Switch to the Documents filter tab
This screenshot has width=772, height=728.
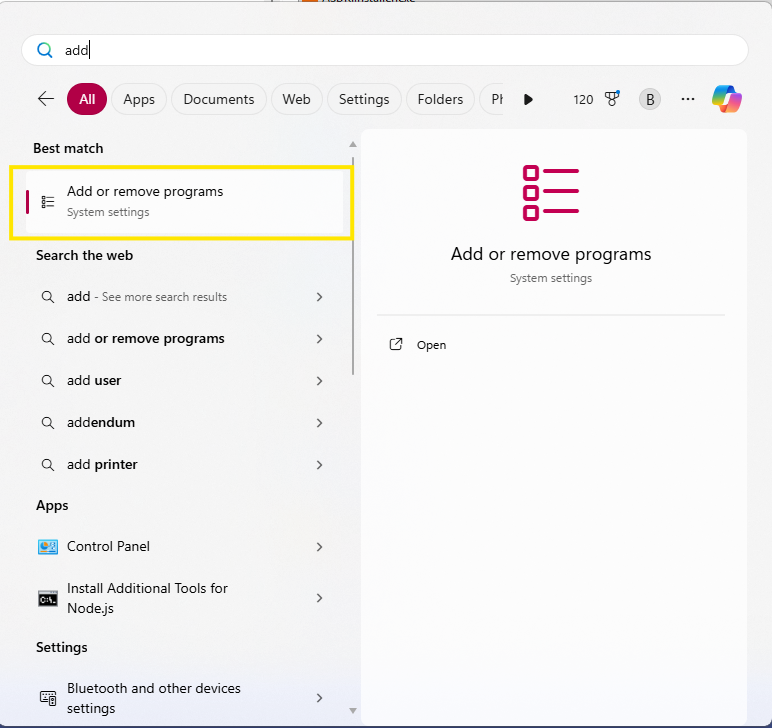click(219, 99)
